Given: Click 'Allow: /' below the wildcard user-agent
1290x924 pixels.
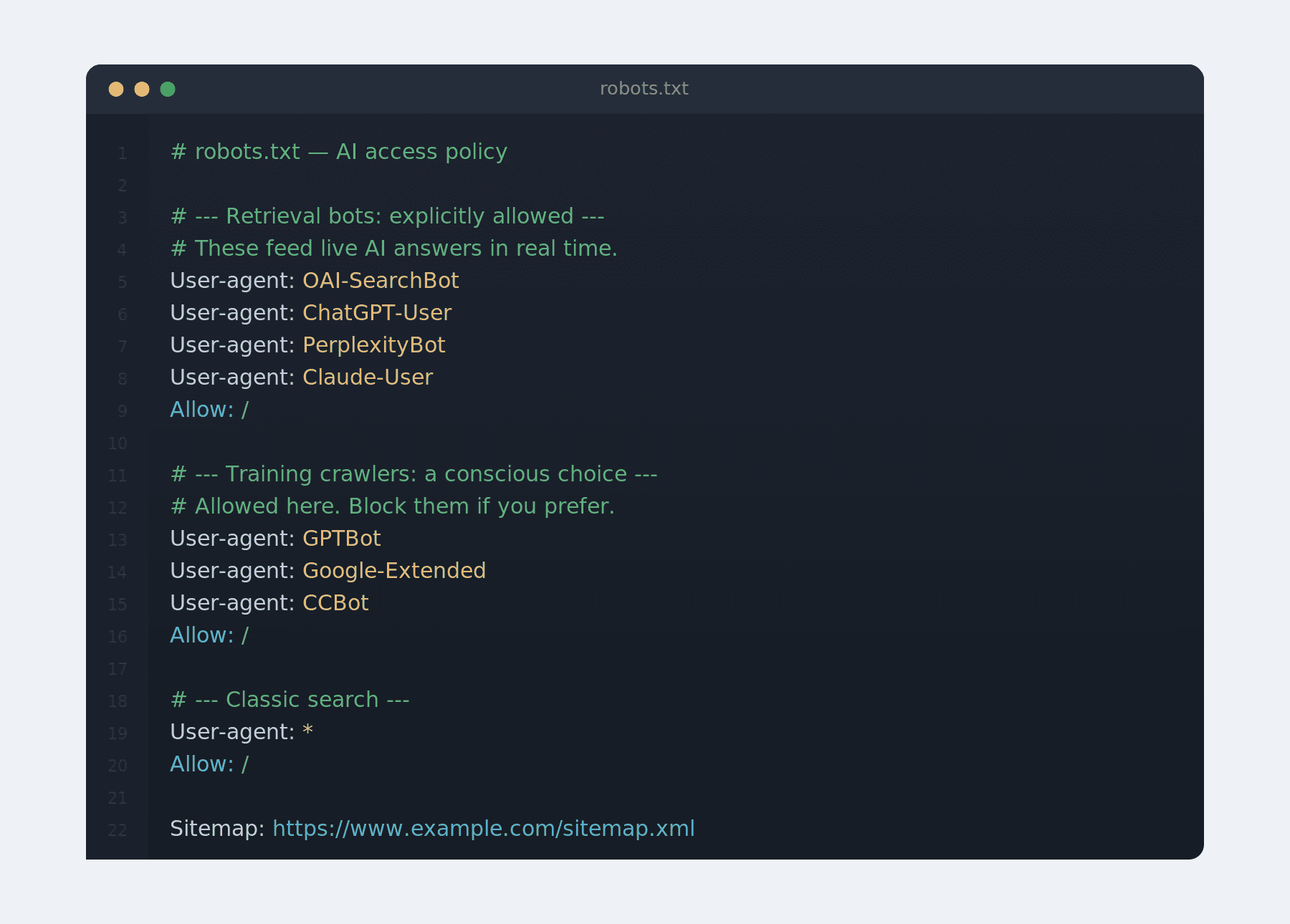Looking at the screenshot, I should click(209, 764).
